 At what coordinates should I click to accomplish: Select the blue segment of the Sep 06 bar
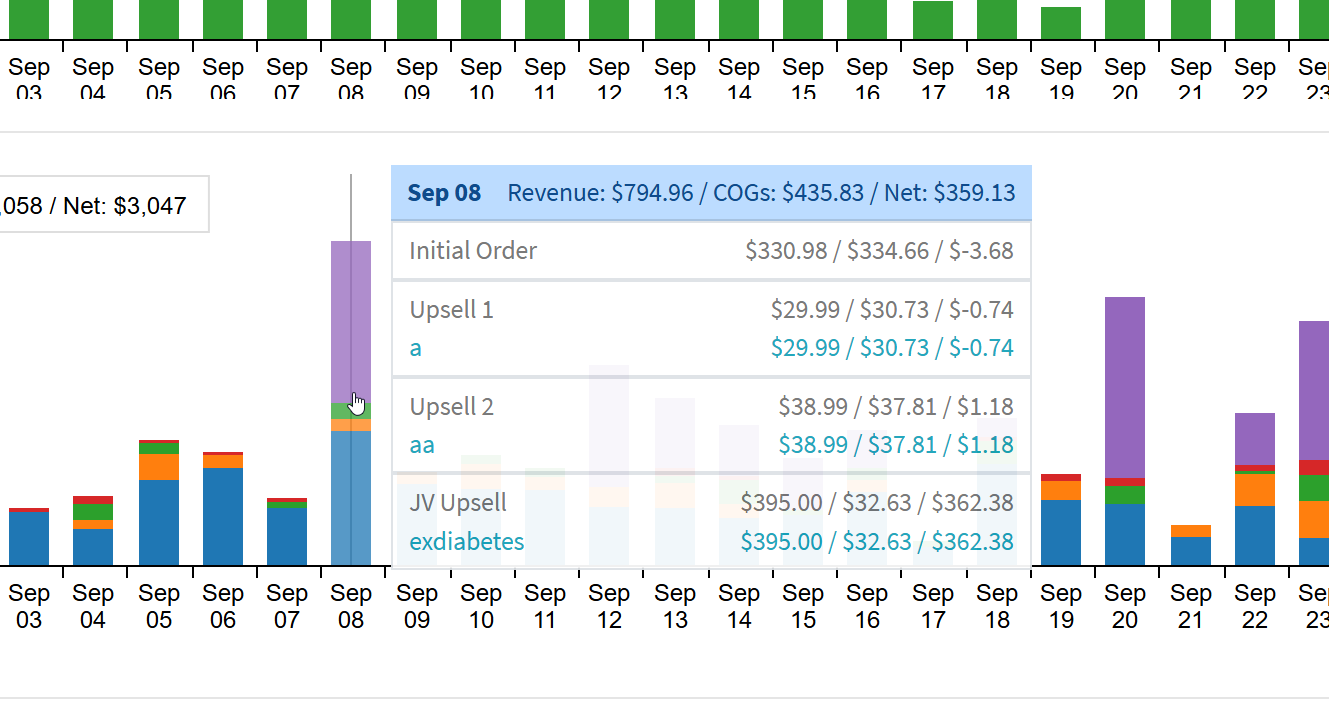[223, 516]
